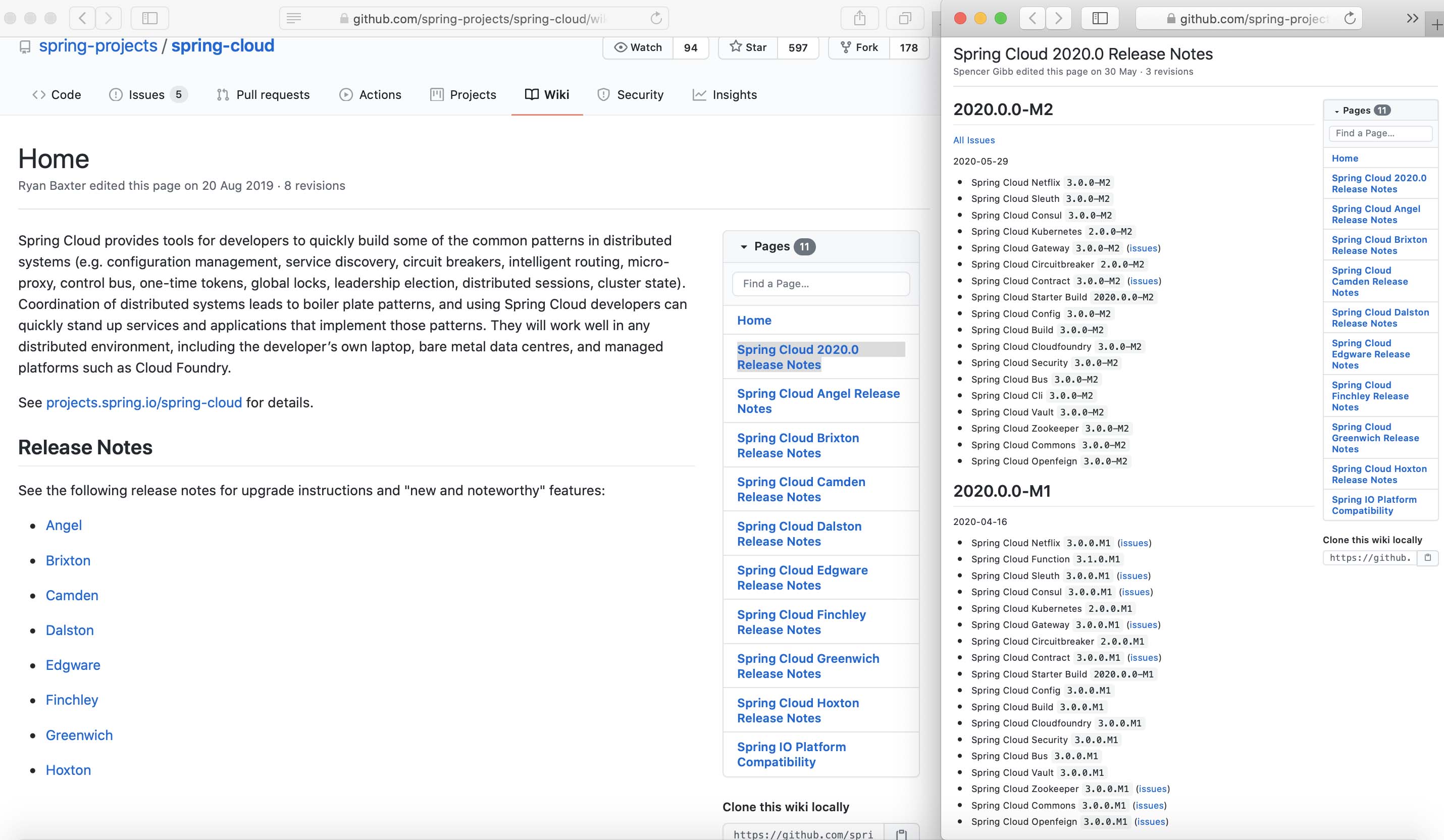Open the spring-cloud repository link
Image resolution: width=1444 pixels, height=840 pixels.
point(223,45)
